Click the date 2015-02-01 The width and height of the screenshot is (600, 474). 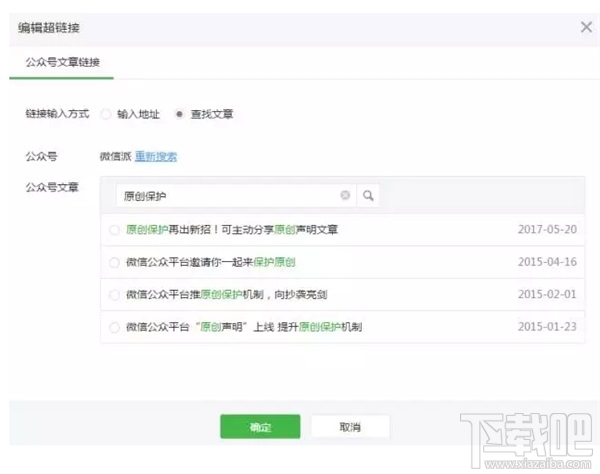click(x=547, y=295)
